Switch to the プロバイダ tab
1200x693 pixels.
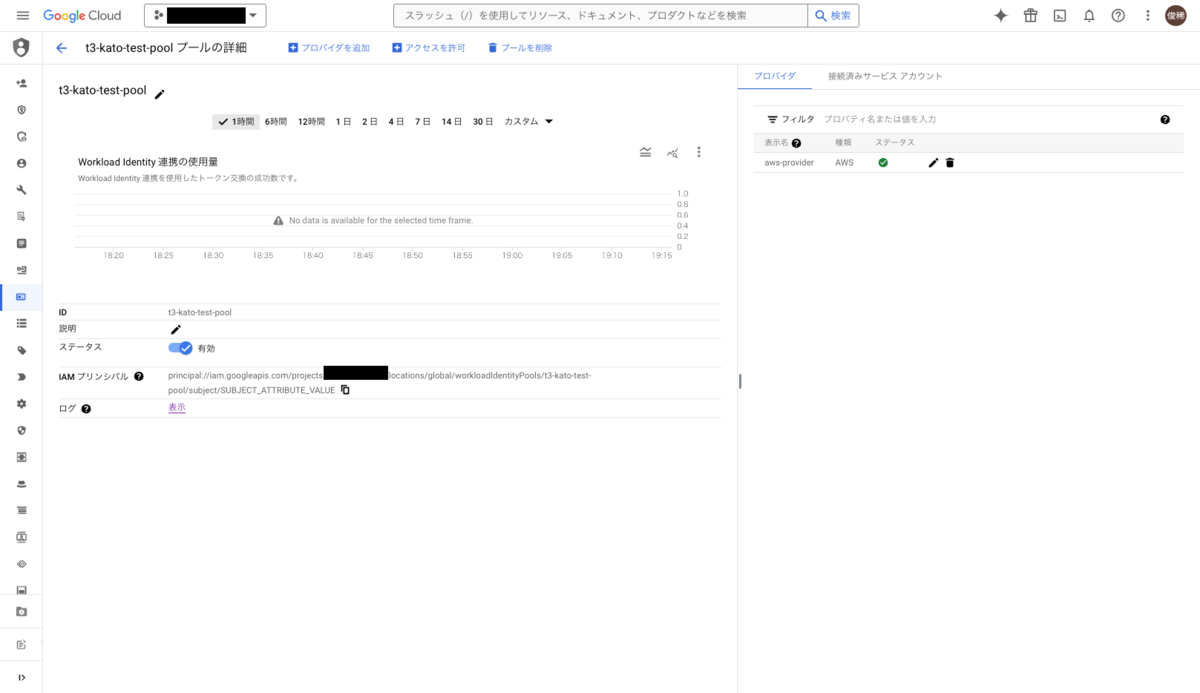(x=774, y=76)
